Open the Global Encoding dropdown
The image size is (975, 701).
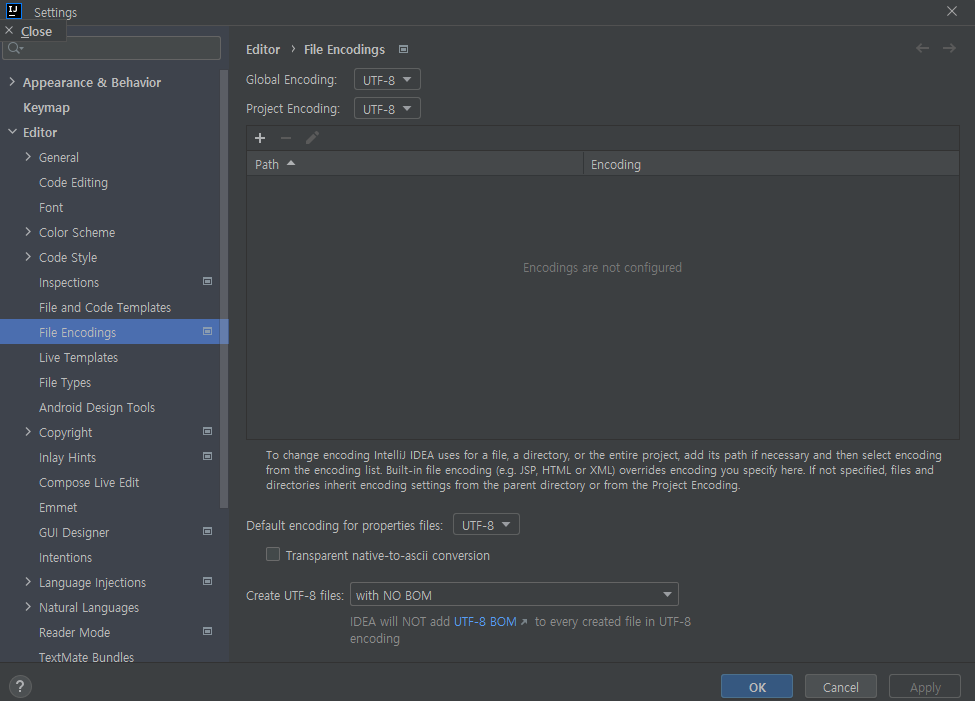point(387,80)
